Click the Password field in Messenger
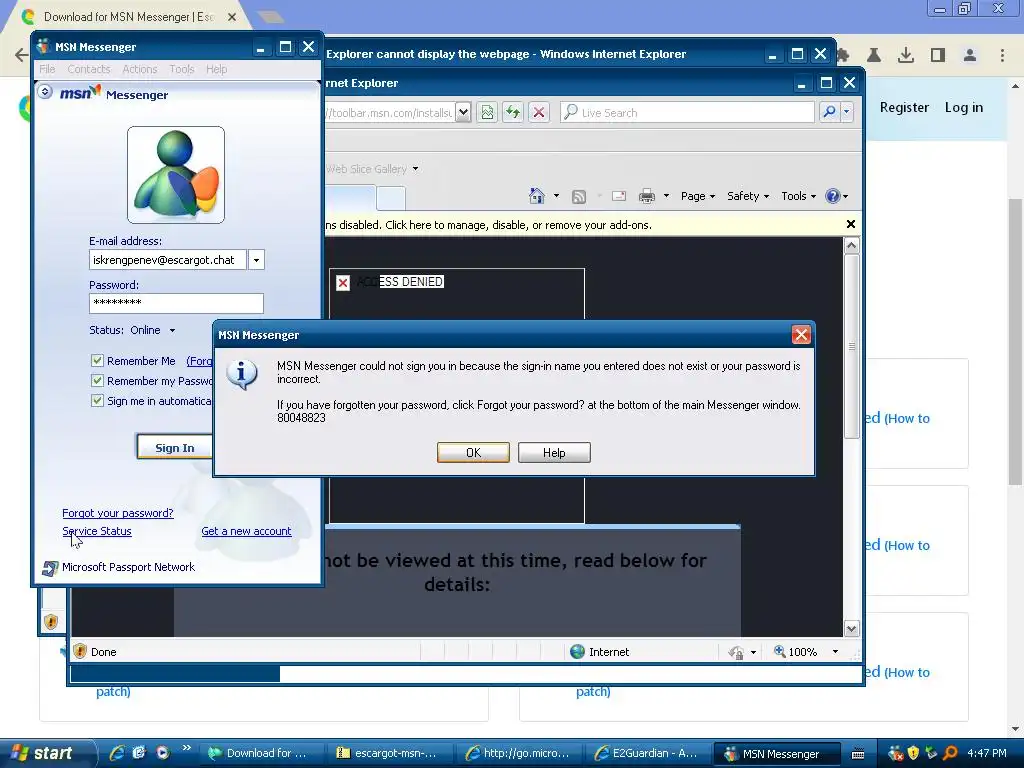This screenshot has height=768, width=1024. click(176, 303)
